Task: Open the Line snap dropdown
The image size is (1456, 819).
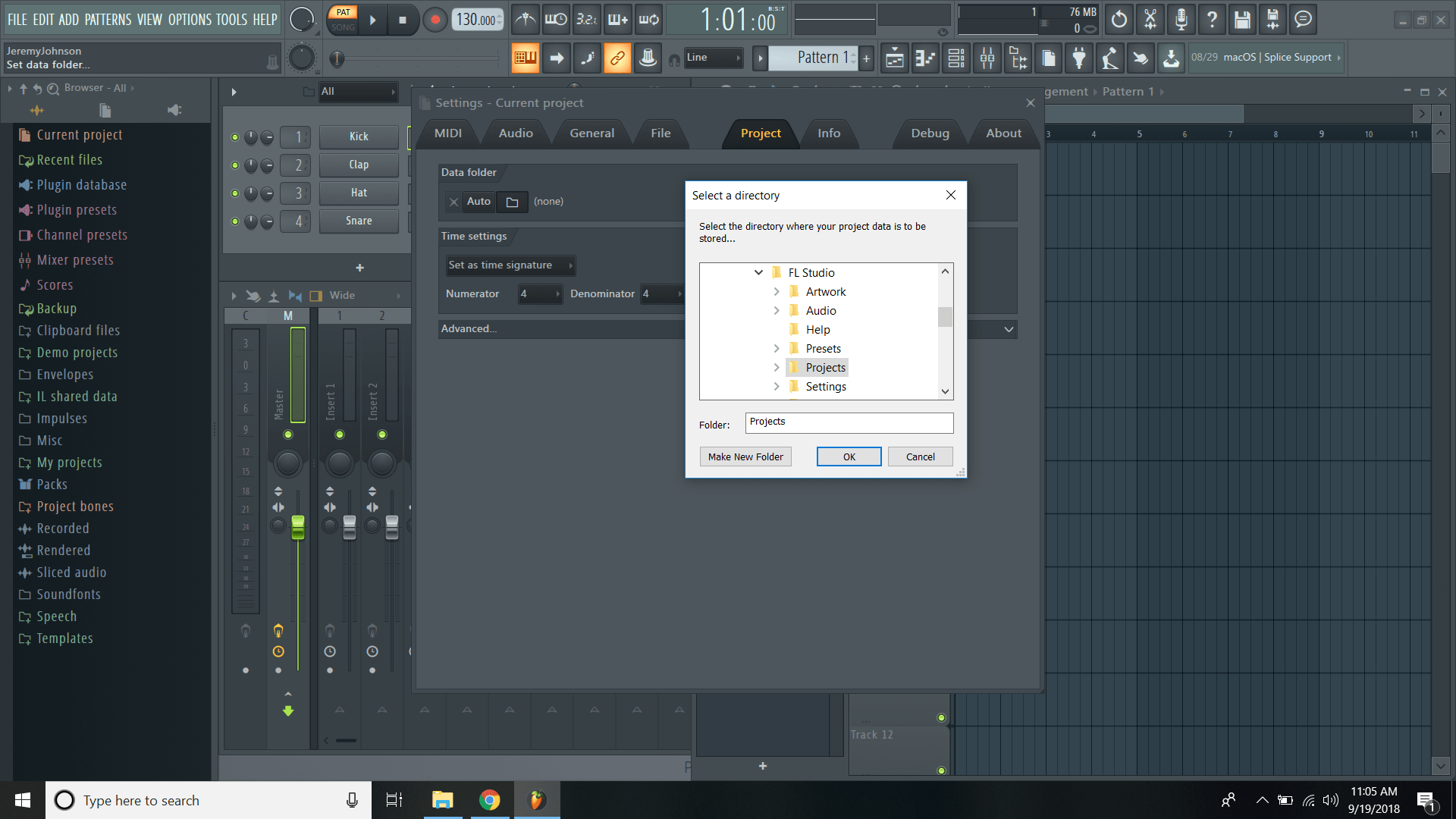Action: click(713, 58)
